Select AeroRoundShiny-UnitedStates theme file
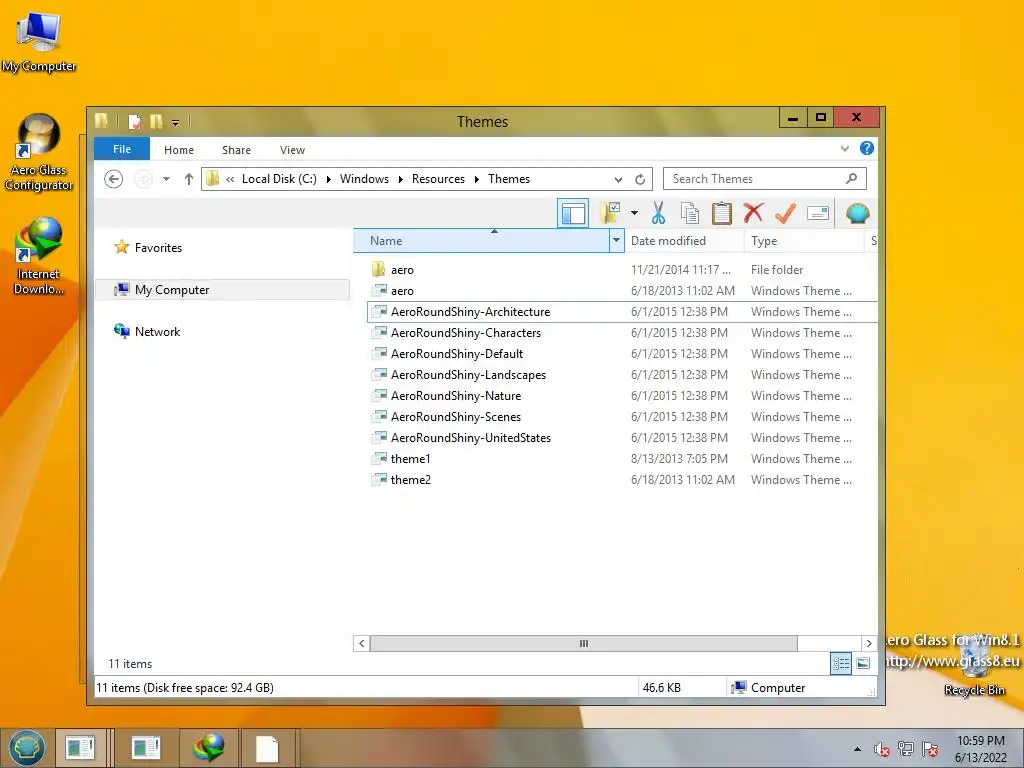The width and height of the screenshot is (1024, 768). 471,438
